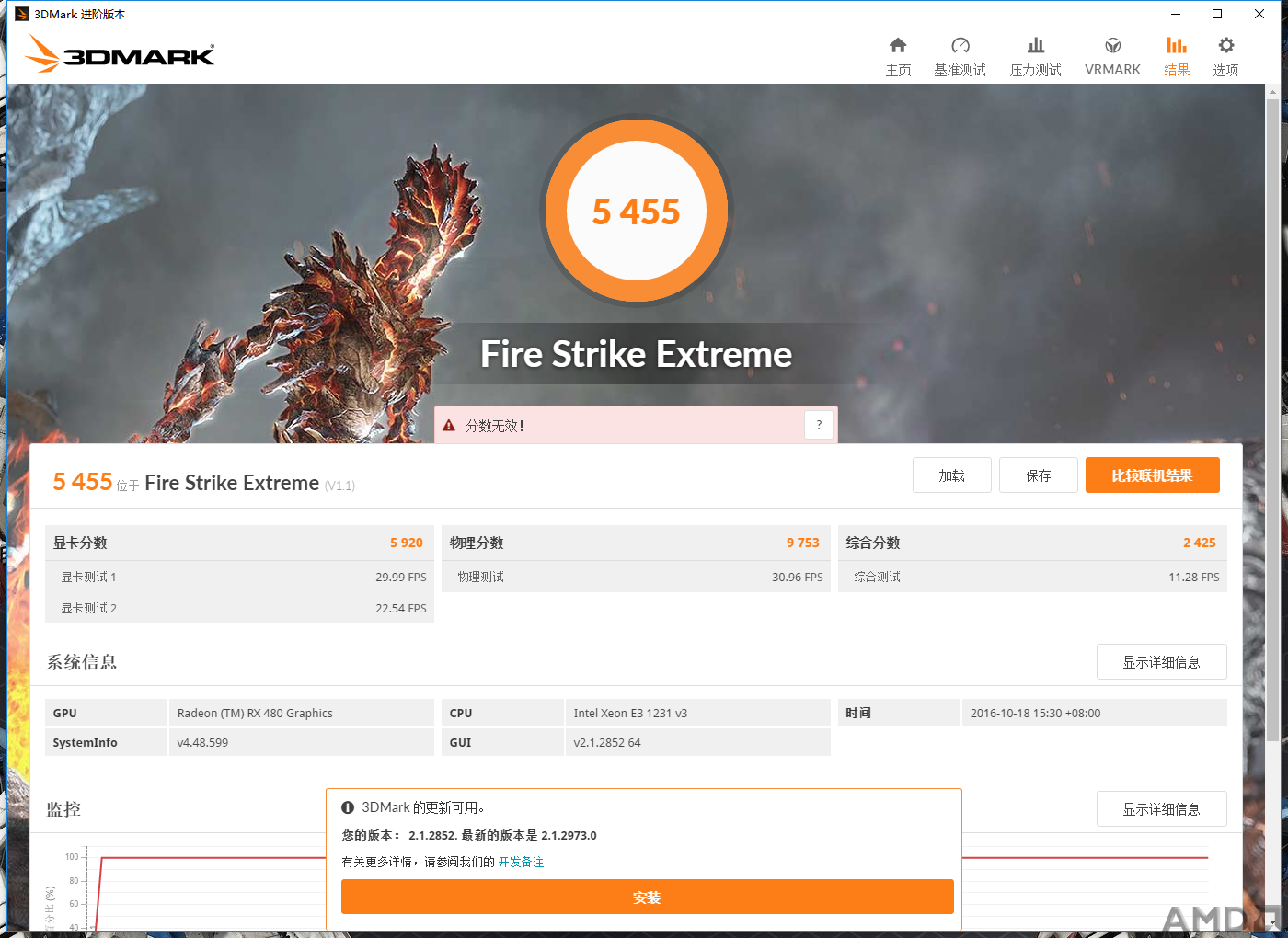This screenshot has width=1288, height=938.
Task: Click the vertical scrollbar thumb
Action: (x=1272, y=418)
